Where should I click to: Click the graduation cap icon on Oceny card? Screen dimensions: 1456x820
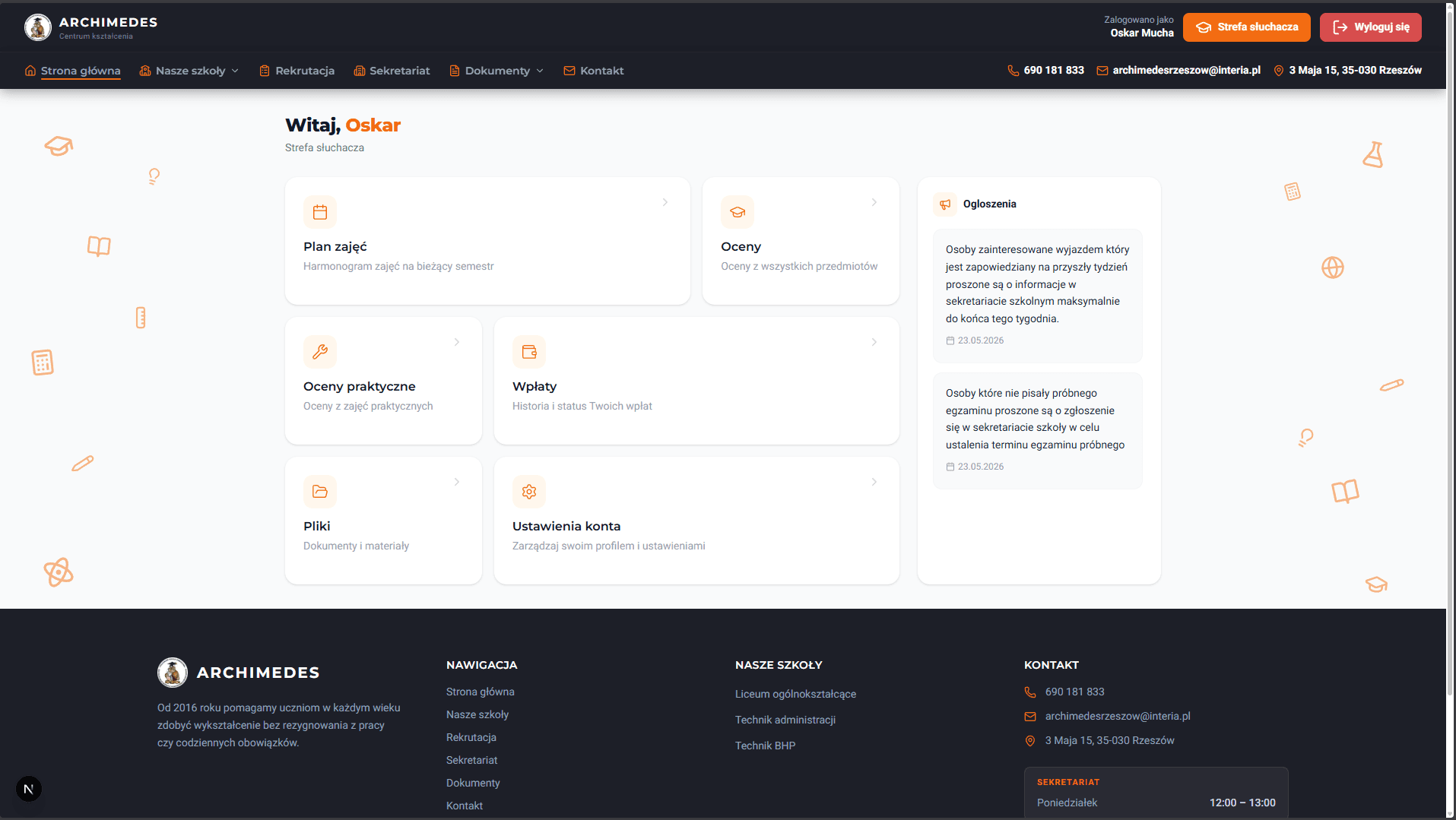click(738, 212)
